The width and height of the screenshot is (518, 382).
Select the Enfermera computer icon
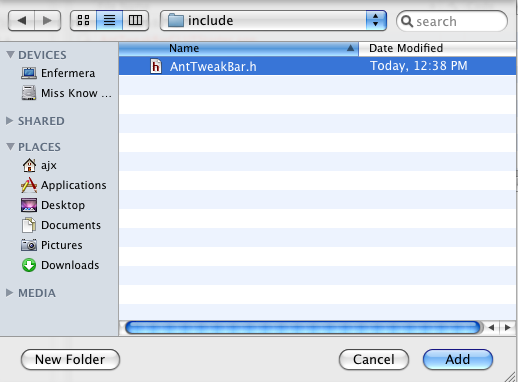coord(29,73)
